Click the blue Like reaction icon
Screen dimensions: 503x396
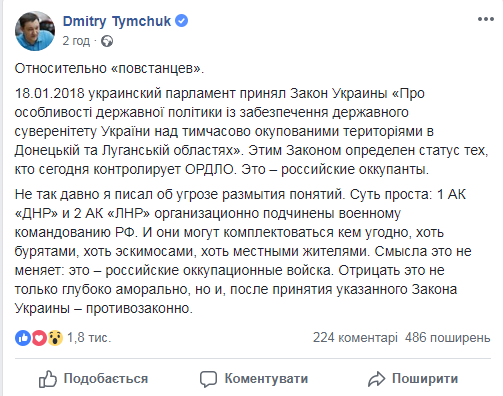click(x=23, y=338)
